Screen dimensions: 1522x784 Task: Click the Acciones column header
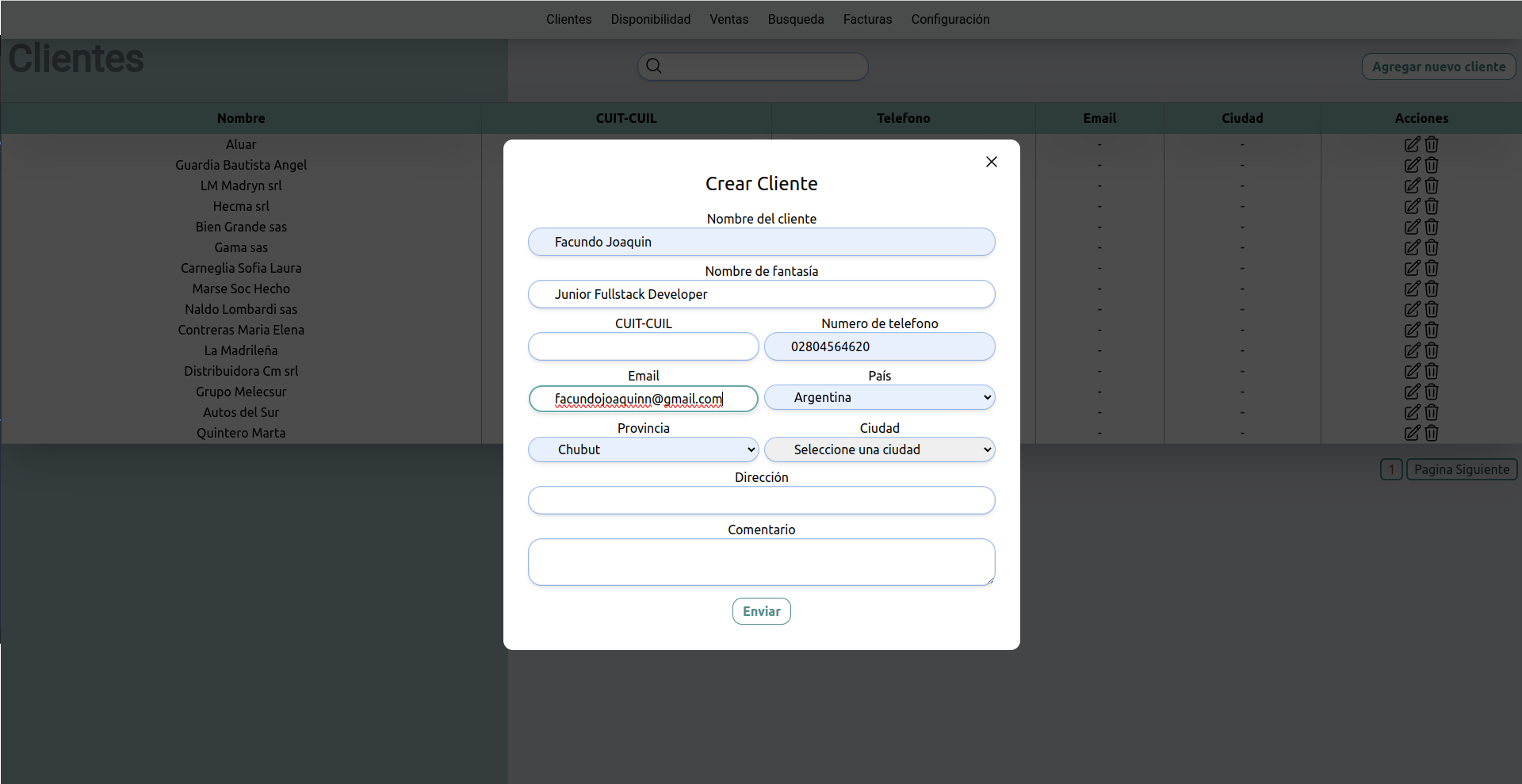click(1421, 118)
